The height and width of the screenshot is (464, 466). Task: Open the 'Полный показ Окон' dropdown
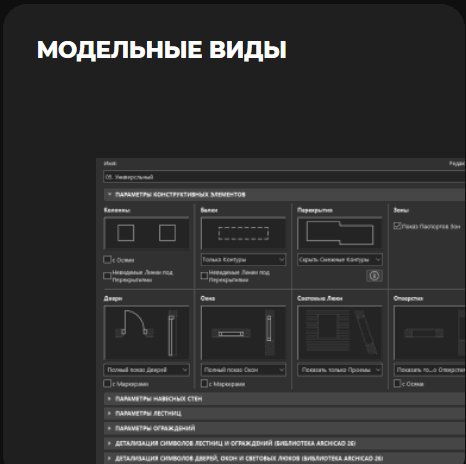[243, 370]
